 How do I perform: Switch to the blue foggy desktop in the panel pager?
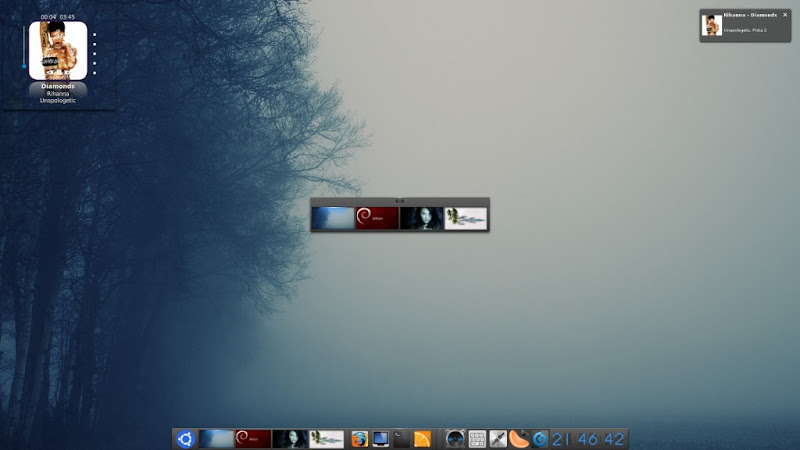216,439
